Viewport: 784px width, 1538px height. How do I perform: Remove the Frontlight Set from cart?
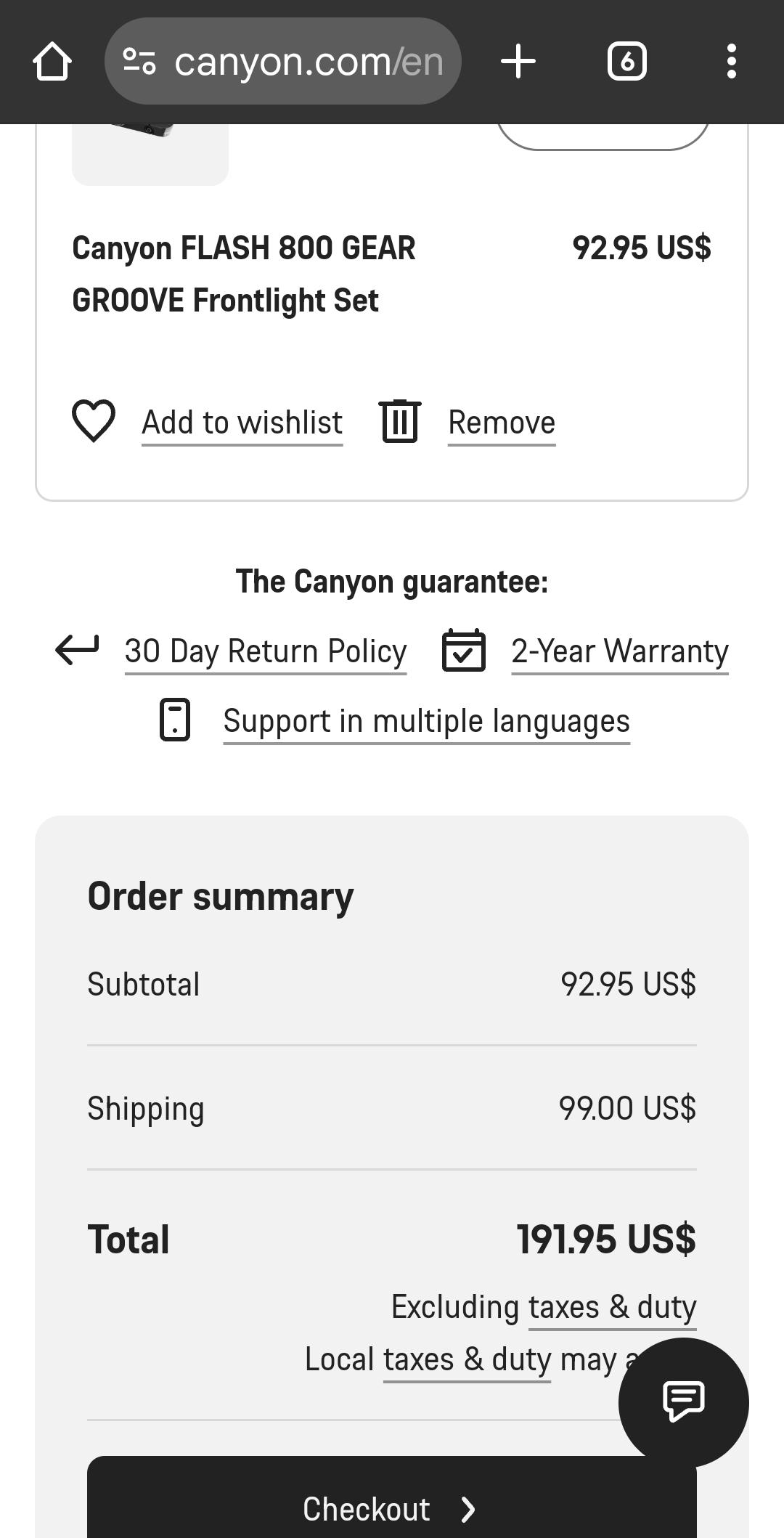point(501,423)
